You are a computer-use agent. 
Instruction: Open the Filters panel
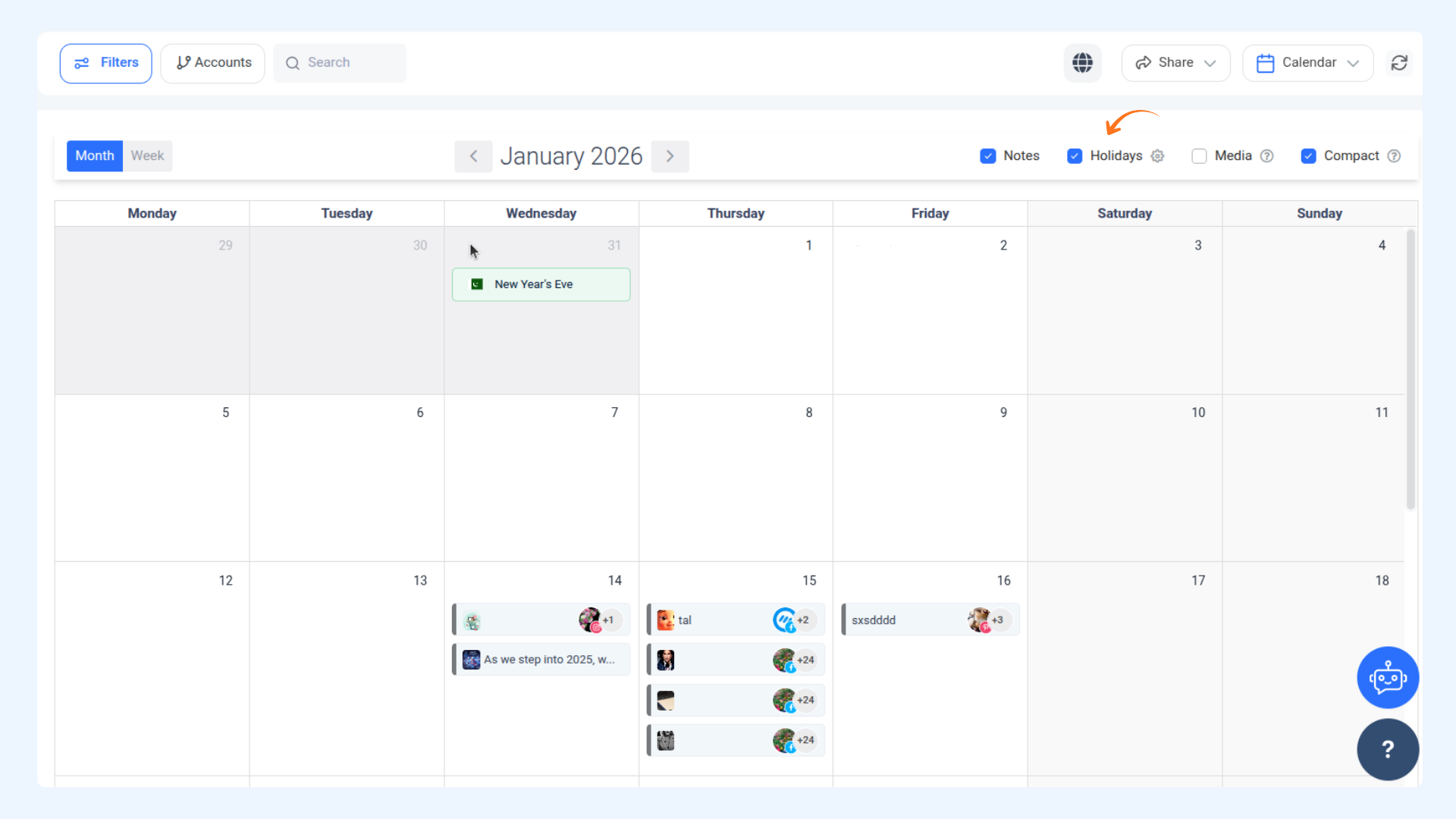point(105,63)
